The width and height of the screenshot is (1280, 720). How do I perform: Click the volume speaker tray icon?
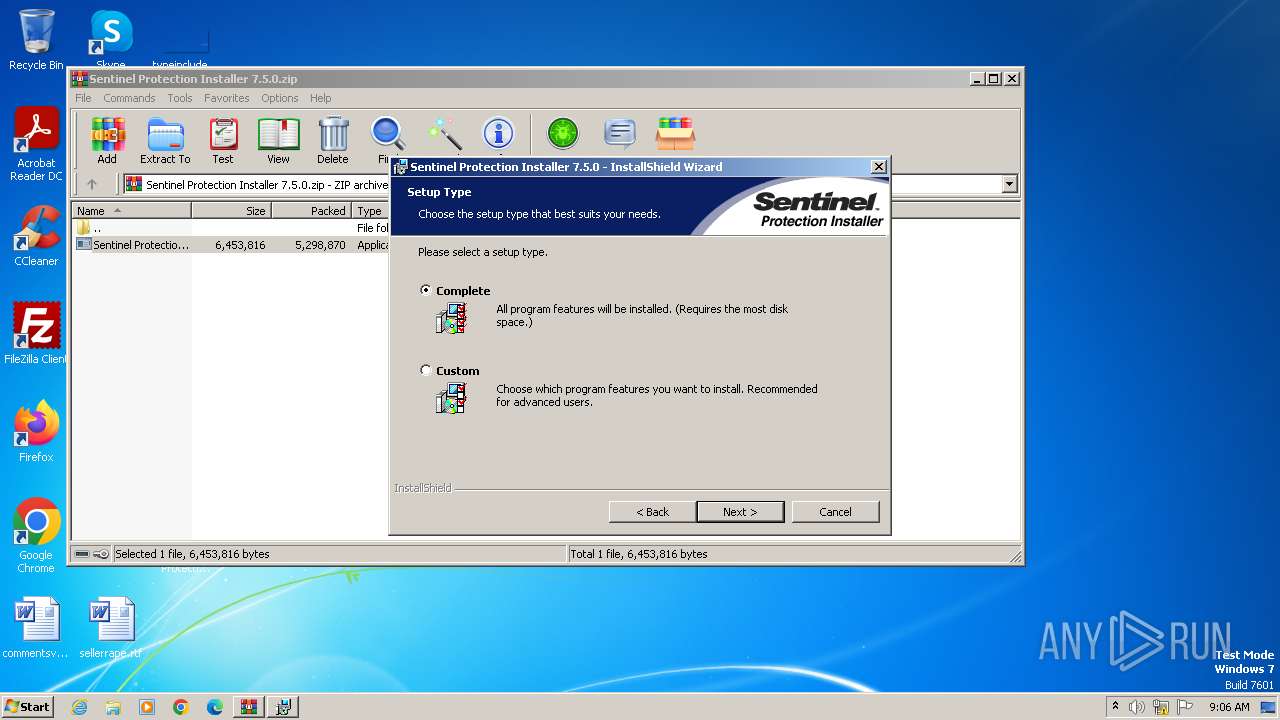[1137, 707]
